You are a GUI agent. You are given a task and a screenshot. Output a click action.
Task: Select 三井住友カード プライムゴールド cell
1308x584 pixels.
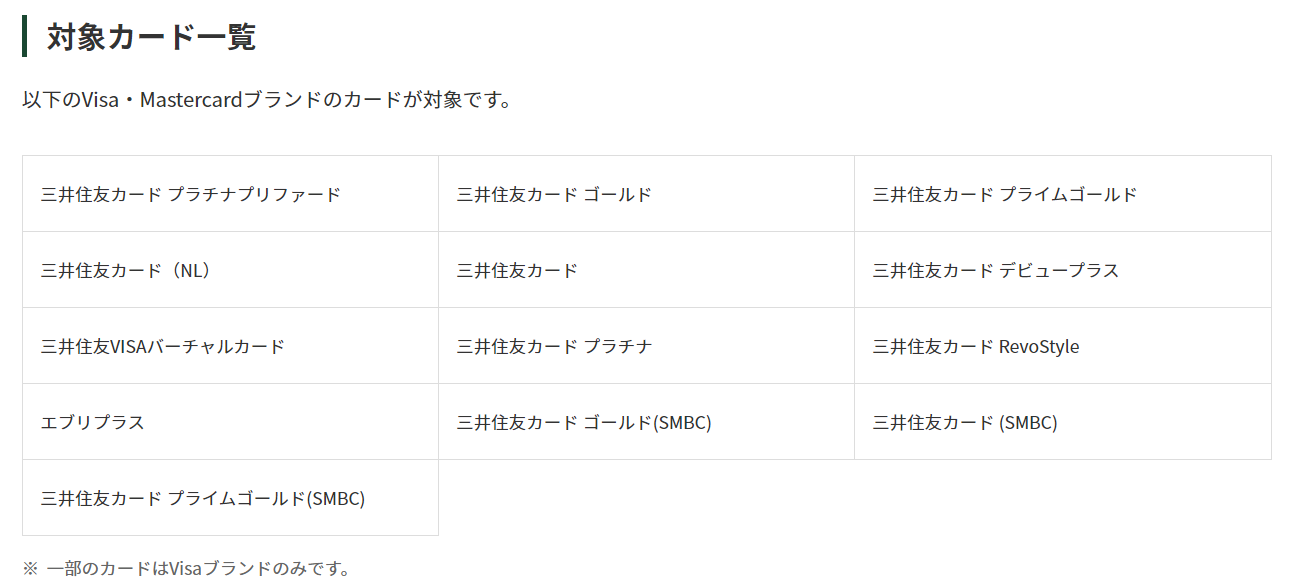point(1063,194)
